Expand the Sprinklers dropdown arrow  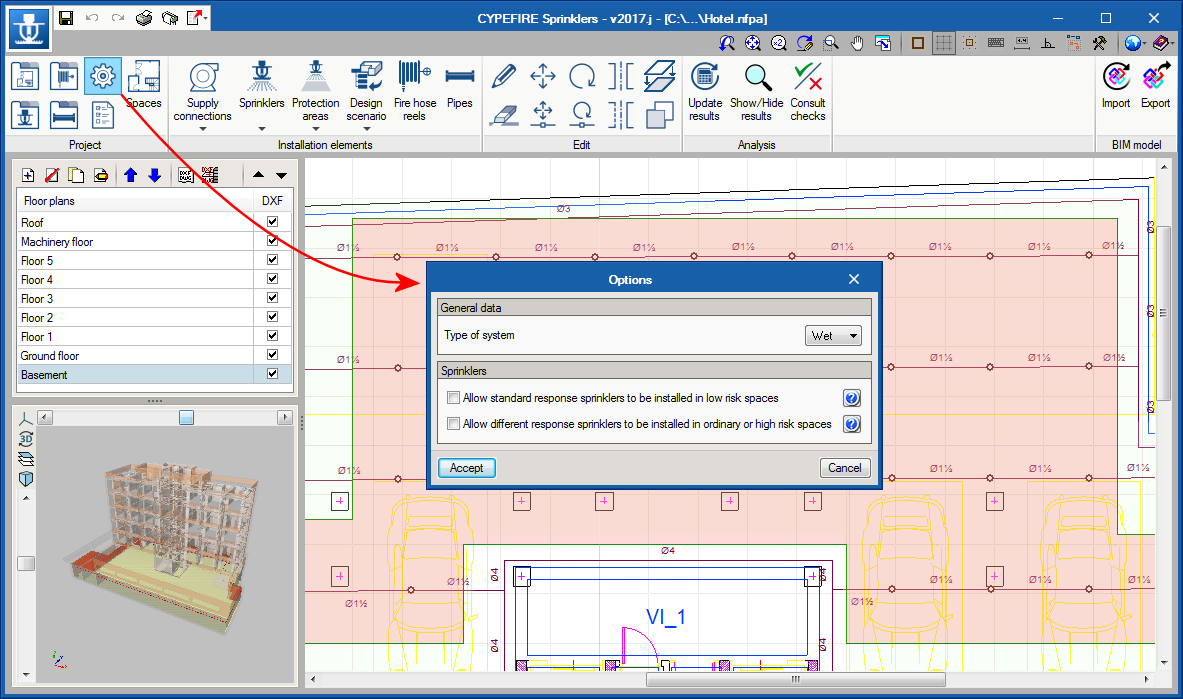262,128
